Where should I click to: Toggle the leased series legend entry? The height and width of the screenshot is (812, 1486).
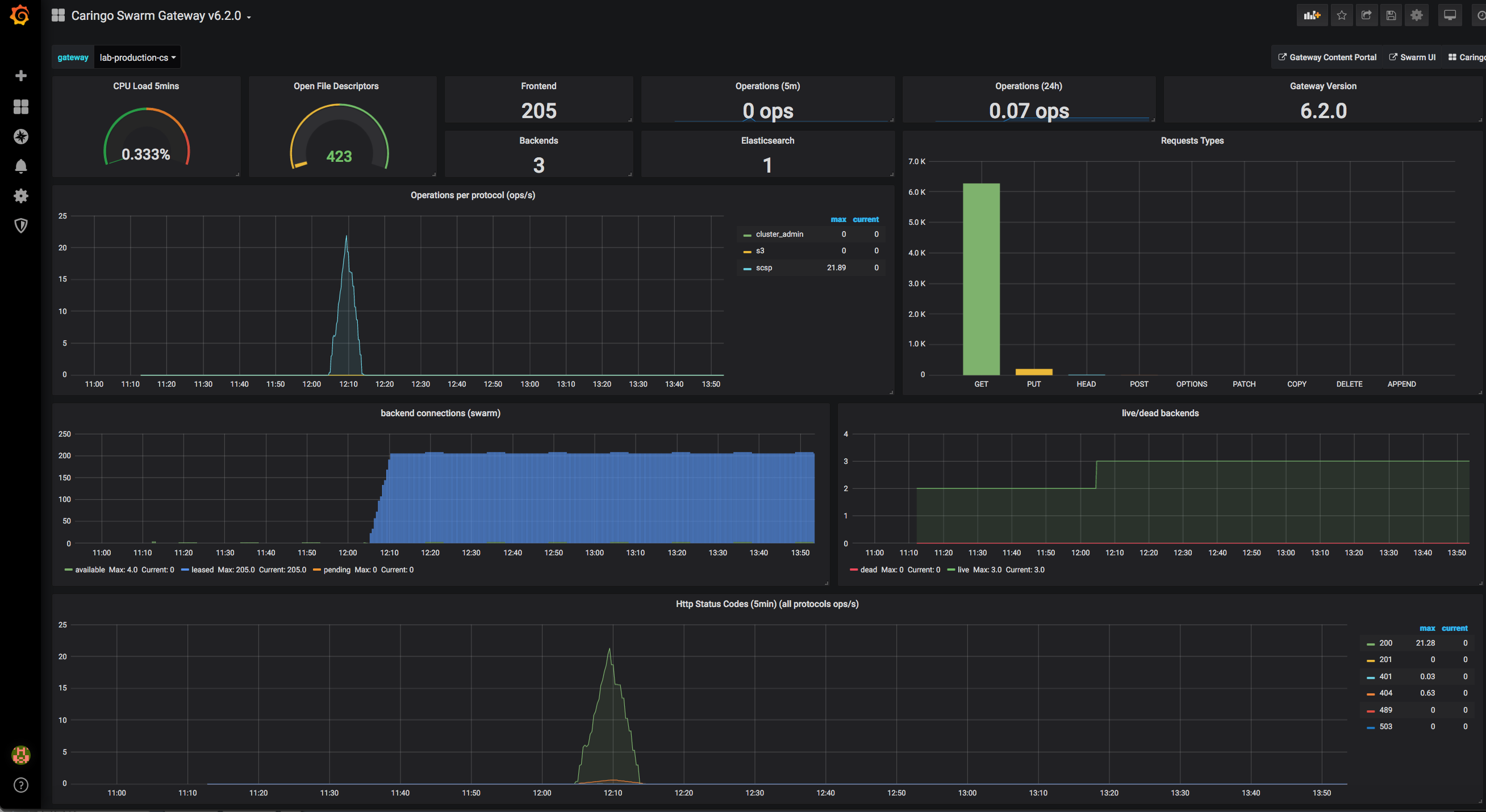[x=202, y=570]
